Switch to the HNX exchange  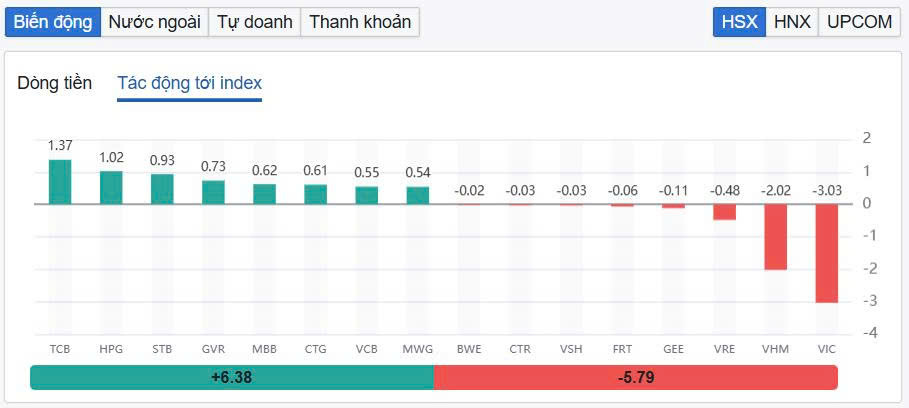click(x=792, y=22)
